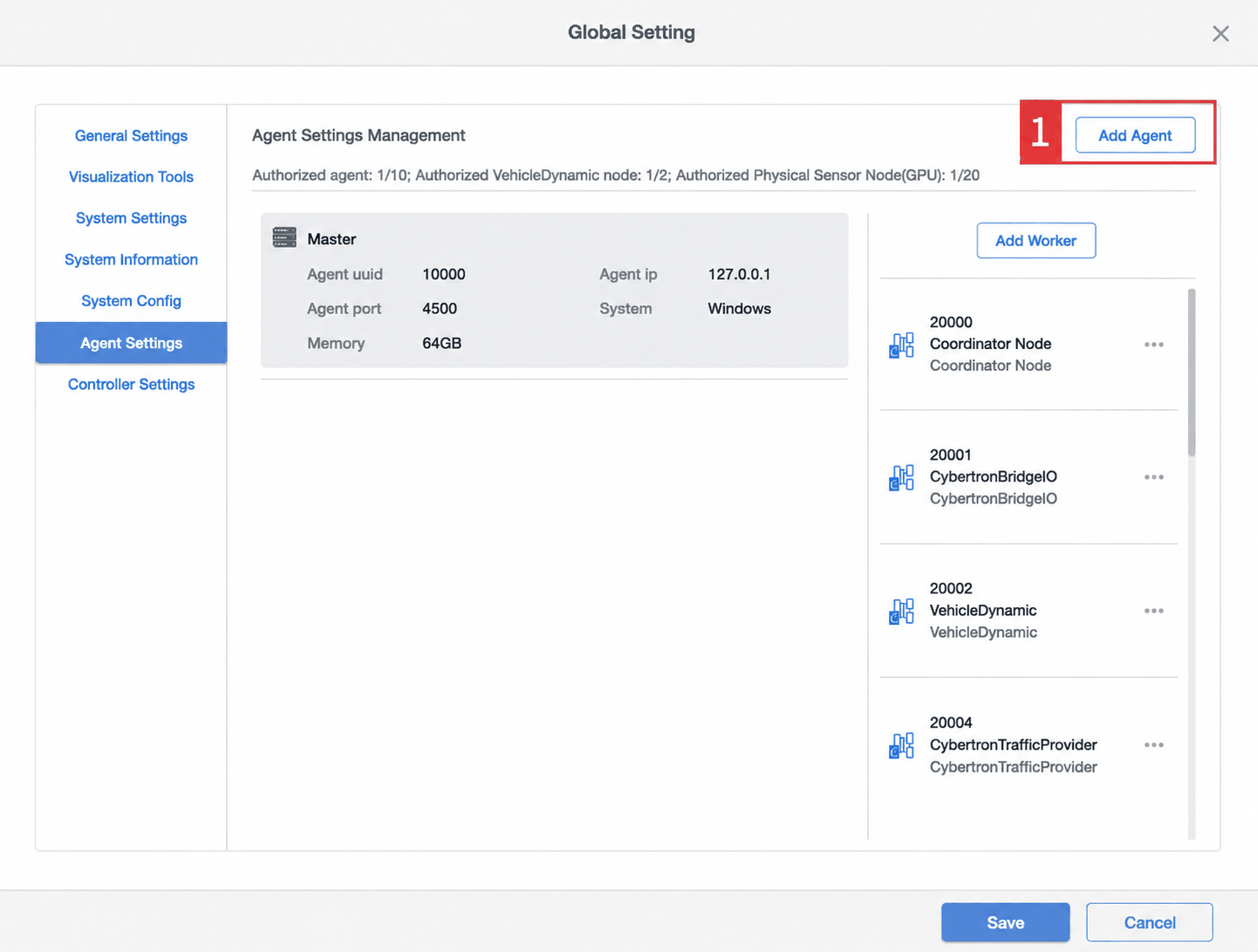Open more options for CybertronTrafficProvider
The image size is (1258, 952).
click(1154, 745)
